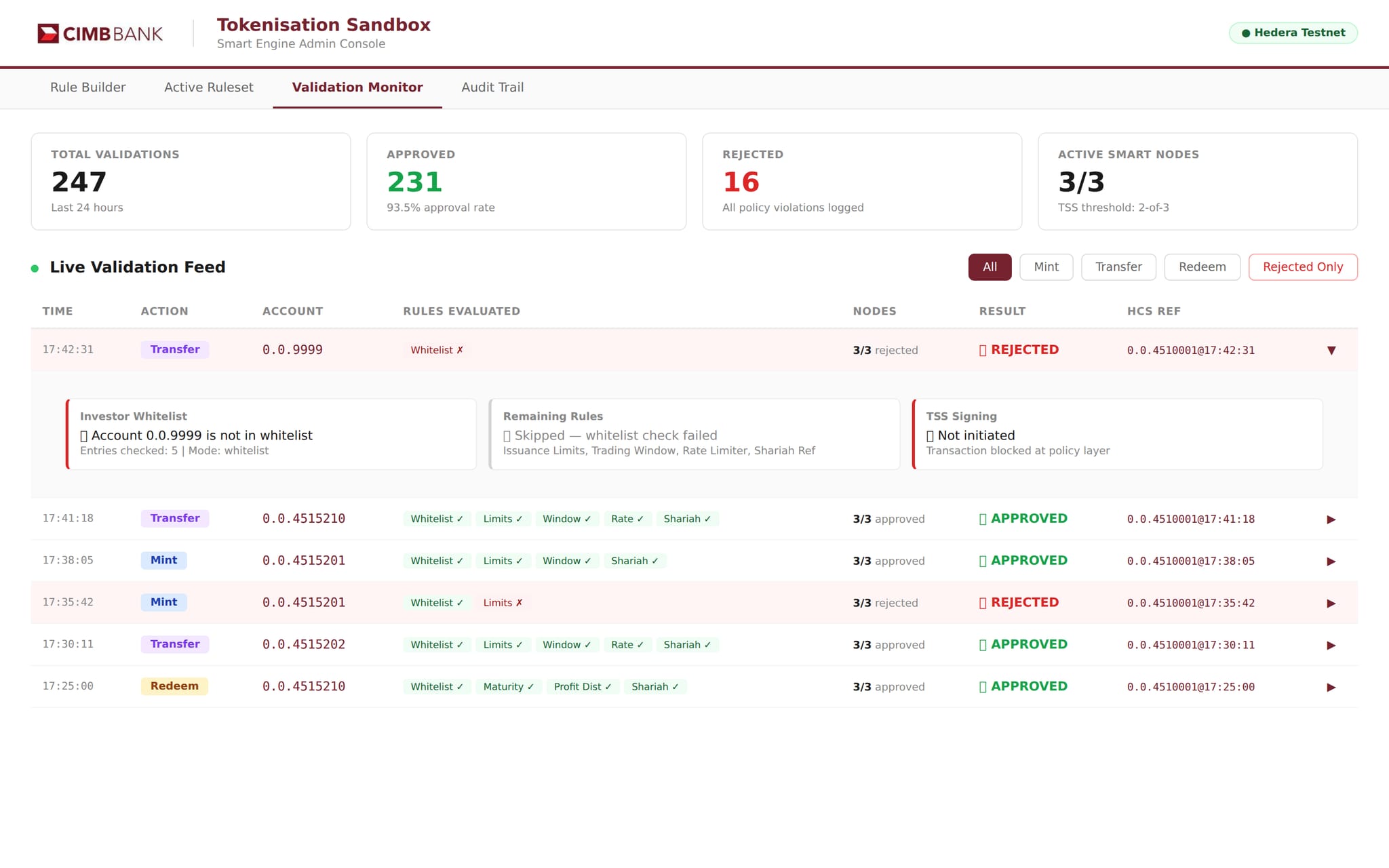Viewport: 1389px width, 868px height.
Task: Enable the Mint filter
Action: click(1046, 267)
